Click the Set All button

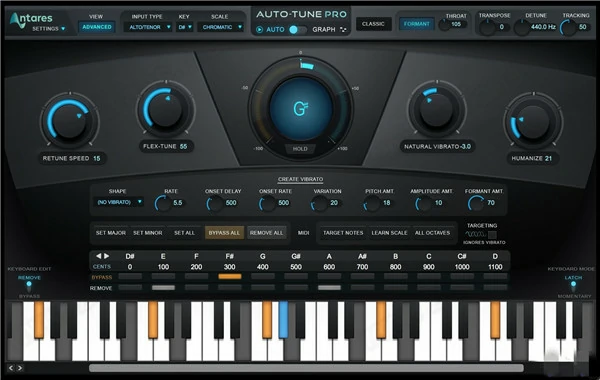pyautogui.click(x=184, y=233)
